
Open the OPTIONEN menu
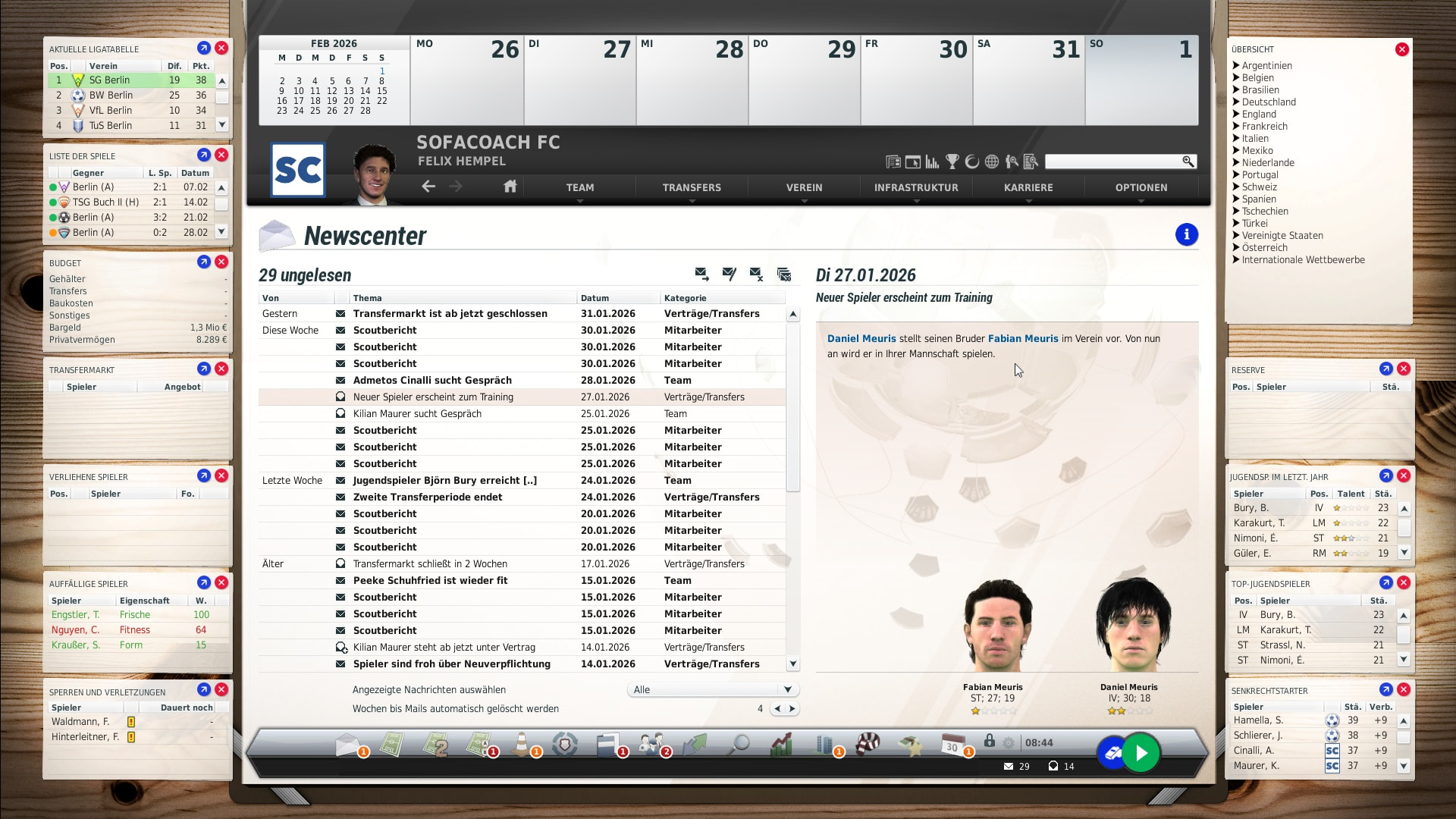pyautogui.click(x=1141, y=187)
